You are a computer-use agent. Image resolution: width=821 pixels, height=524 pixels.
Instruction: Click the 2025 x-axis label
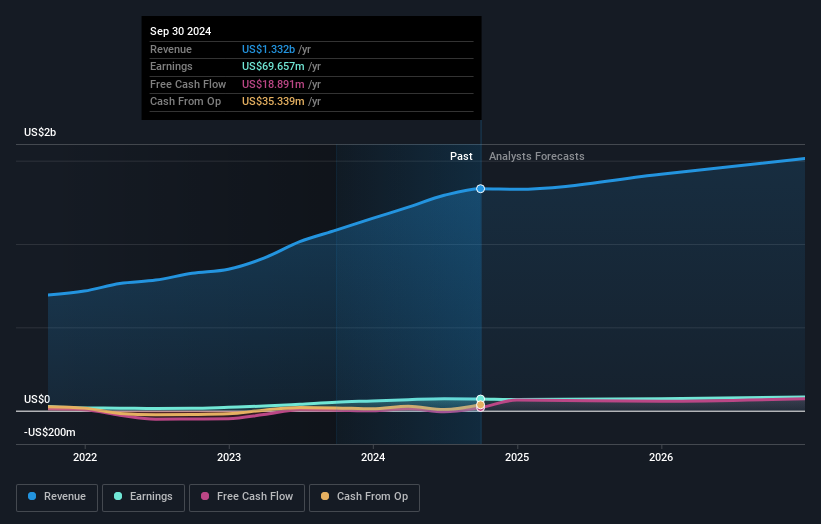tap(517, 457)
